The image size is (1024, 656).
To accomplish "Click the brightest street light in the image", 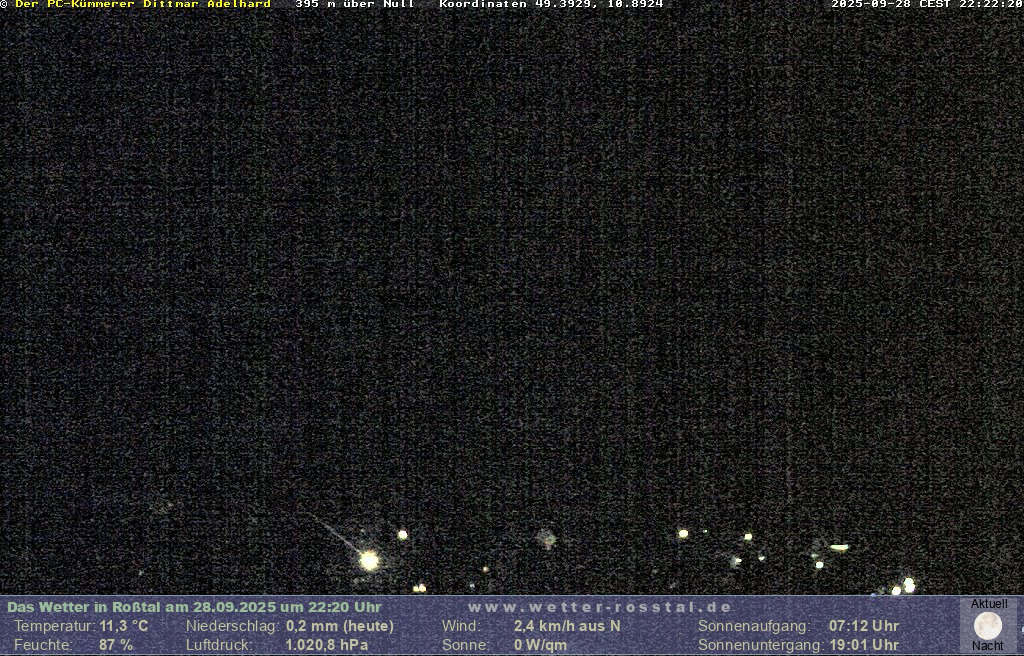I will point(369,561).
